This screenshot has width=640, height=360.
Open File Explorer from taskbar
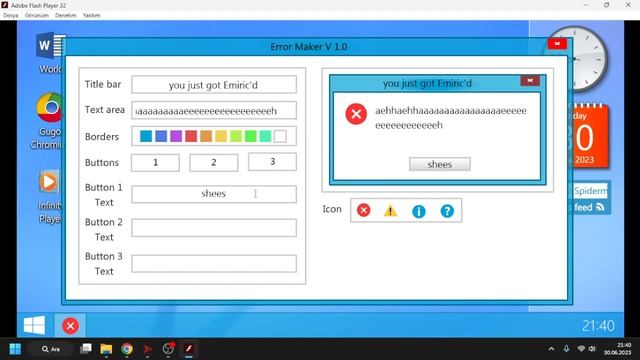[106, 349]
